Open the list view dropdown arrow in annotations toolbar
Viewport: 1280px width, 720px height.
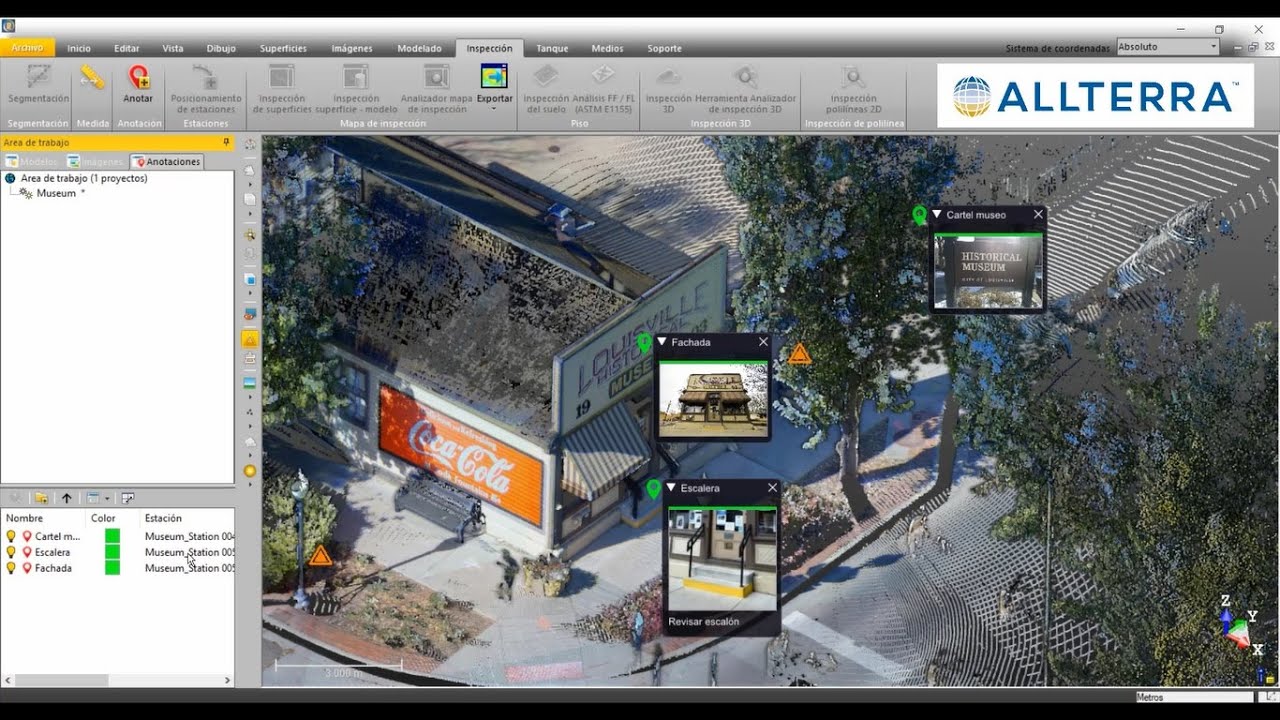106,498
